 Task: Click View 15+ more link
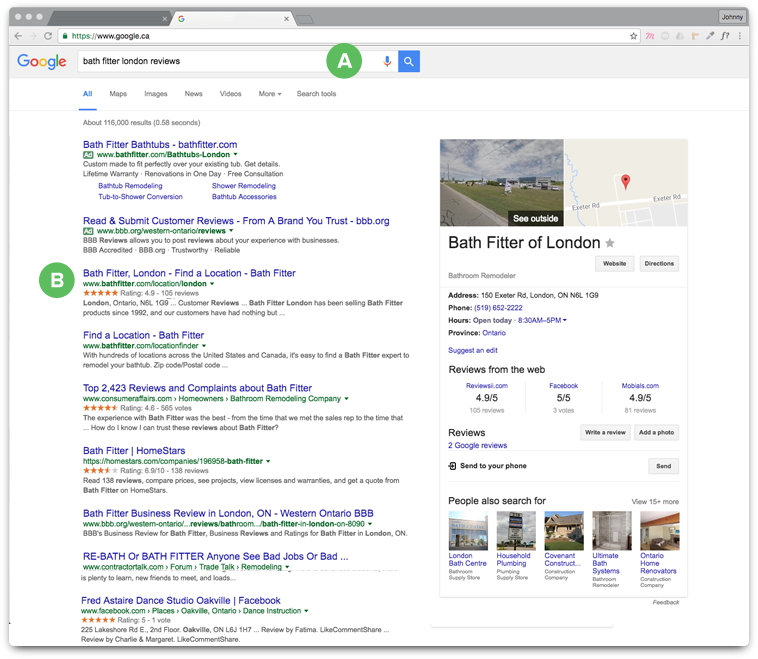click(x=655, y=502)
